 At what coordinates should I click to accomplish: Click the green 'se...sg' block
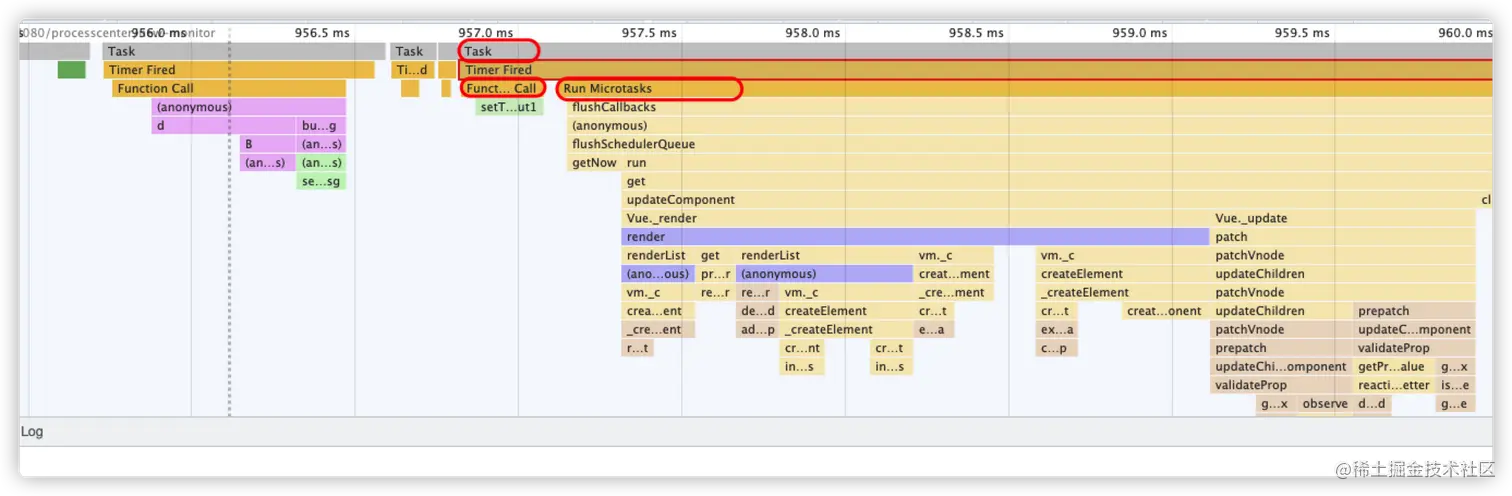(322, 181)
